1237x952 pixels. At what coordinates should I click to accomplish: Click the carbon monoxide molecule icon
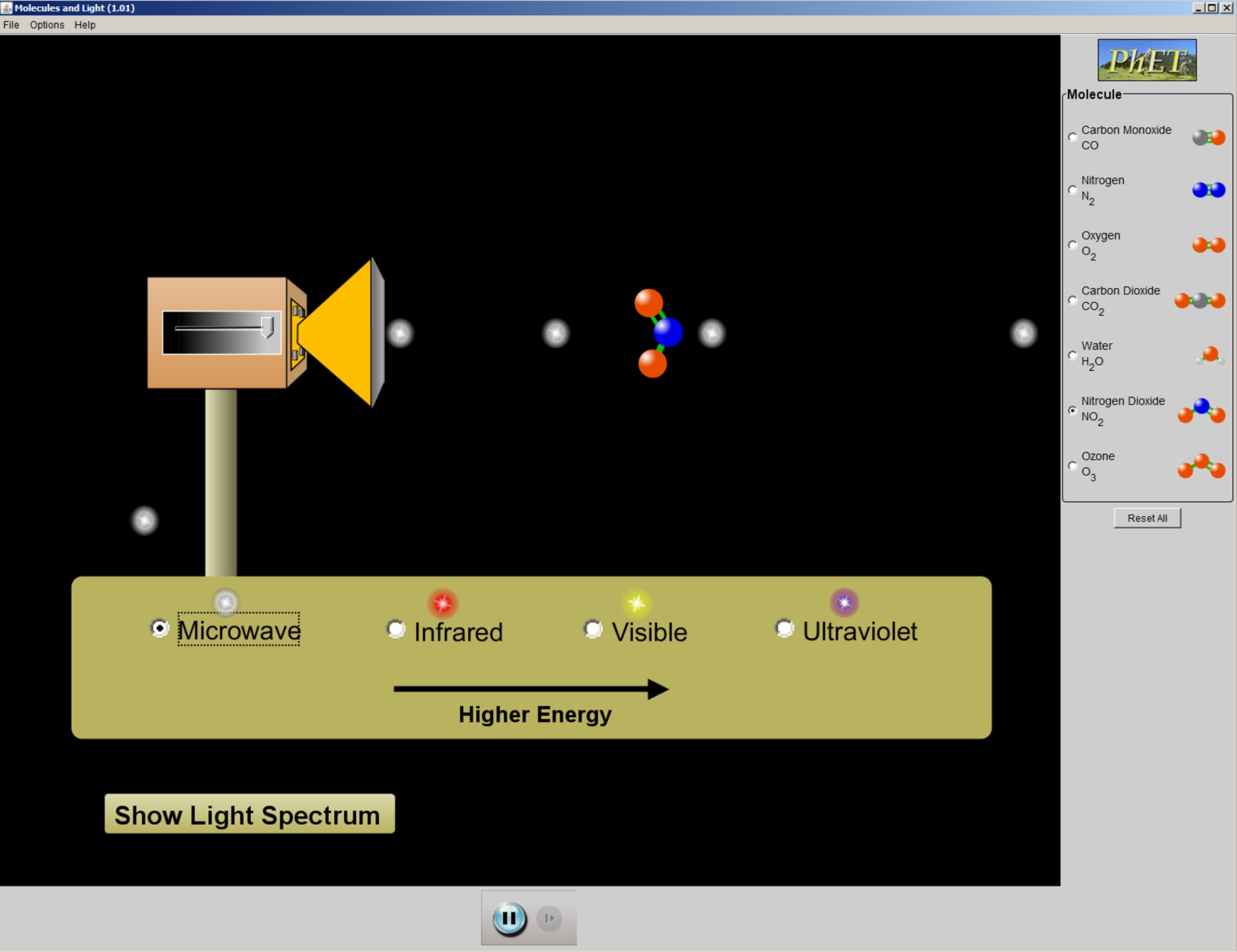pos(1208,138)
